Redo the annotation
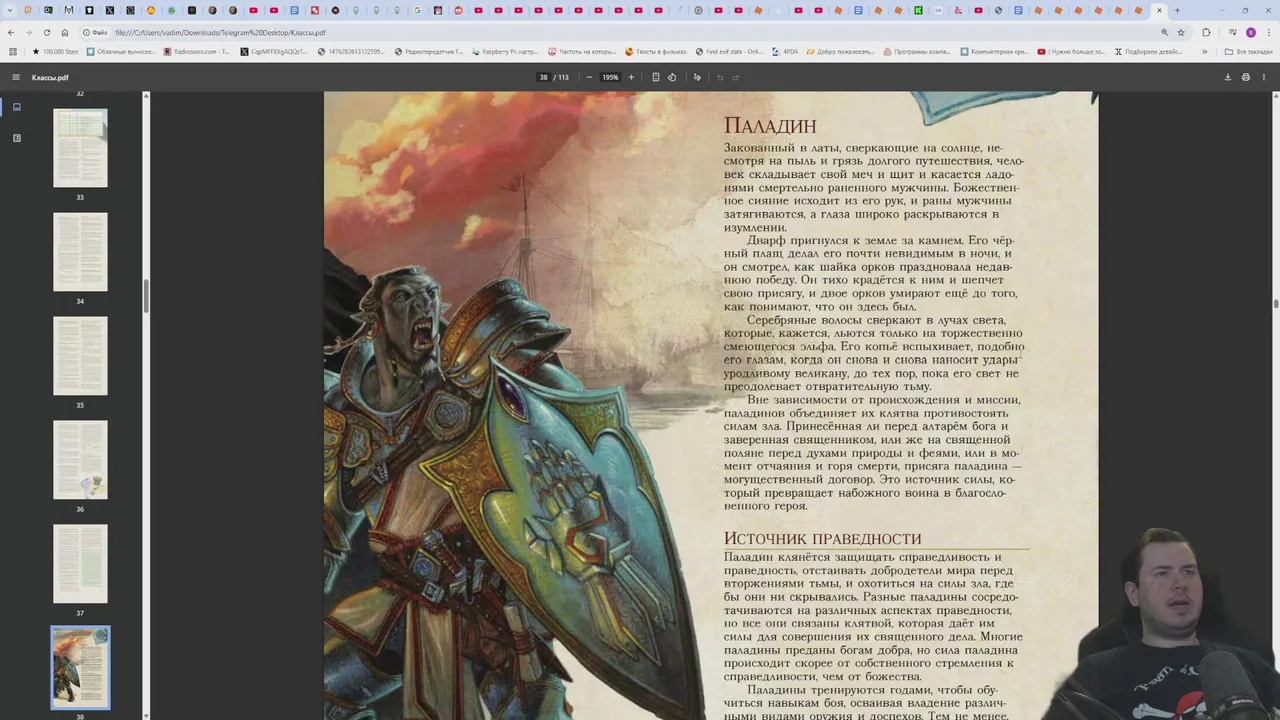This screenshot has width=1280, height=720. [736, 77]
